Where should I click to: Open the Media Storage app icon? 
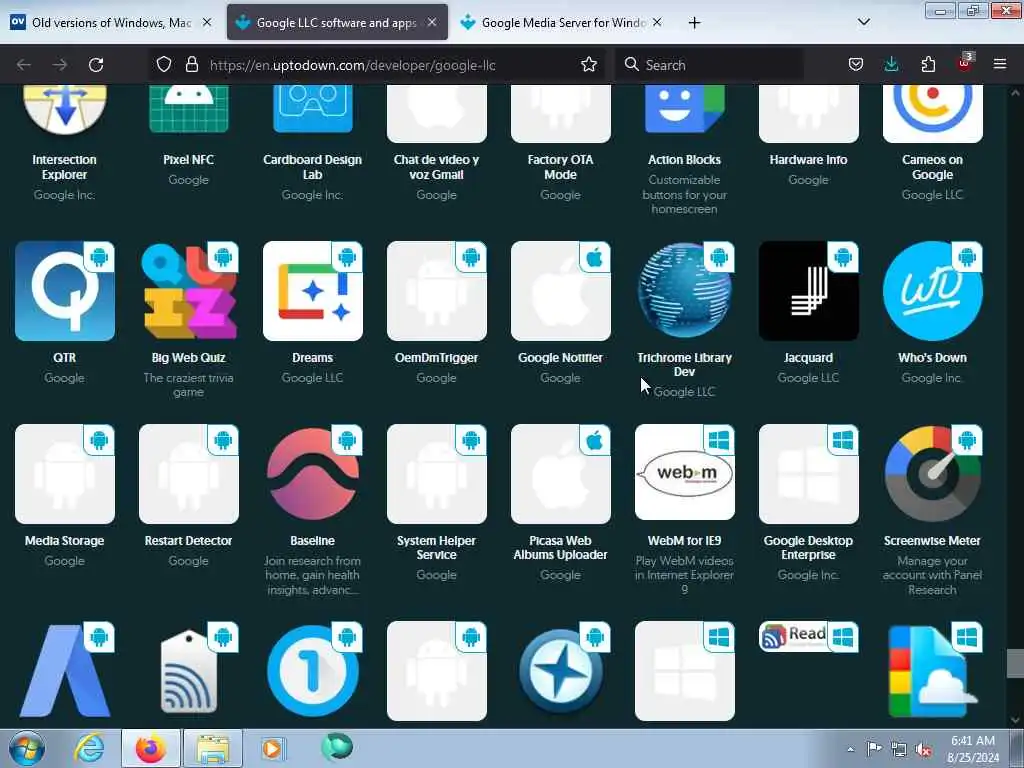click(x=65, y=474)
